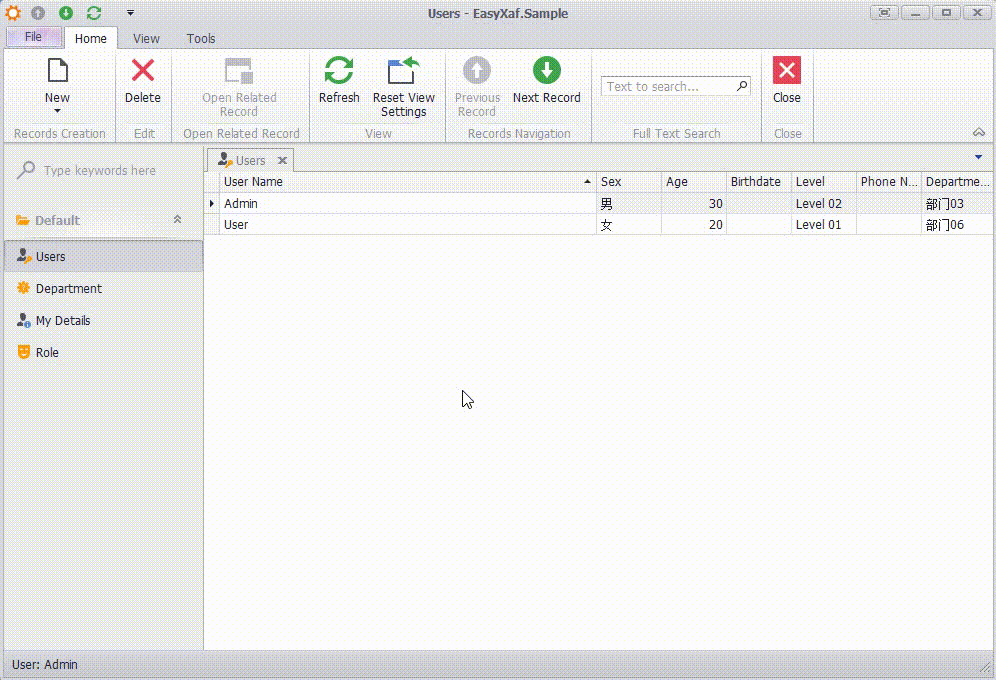This screenshot has height=680, width=996.
Task: Click the quick access refresh icon in title bar
Action: tap(94, 13)
